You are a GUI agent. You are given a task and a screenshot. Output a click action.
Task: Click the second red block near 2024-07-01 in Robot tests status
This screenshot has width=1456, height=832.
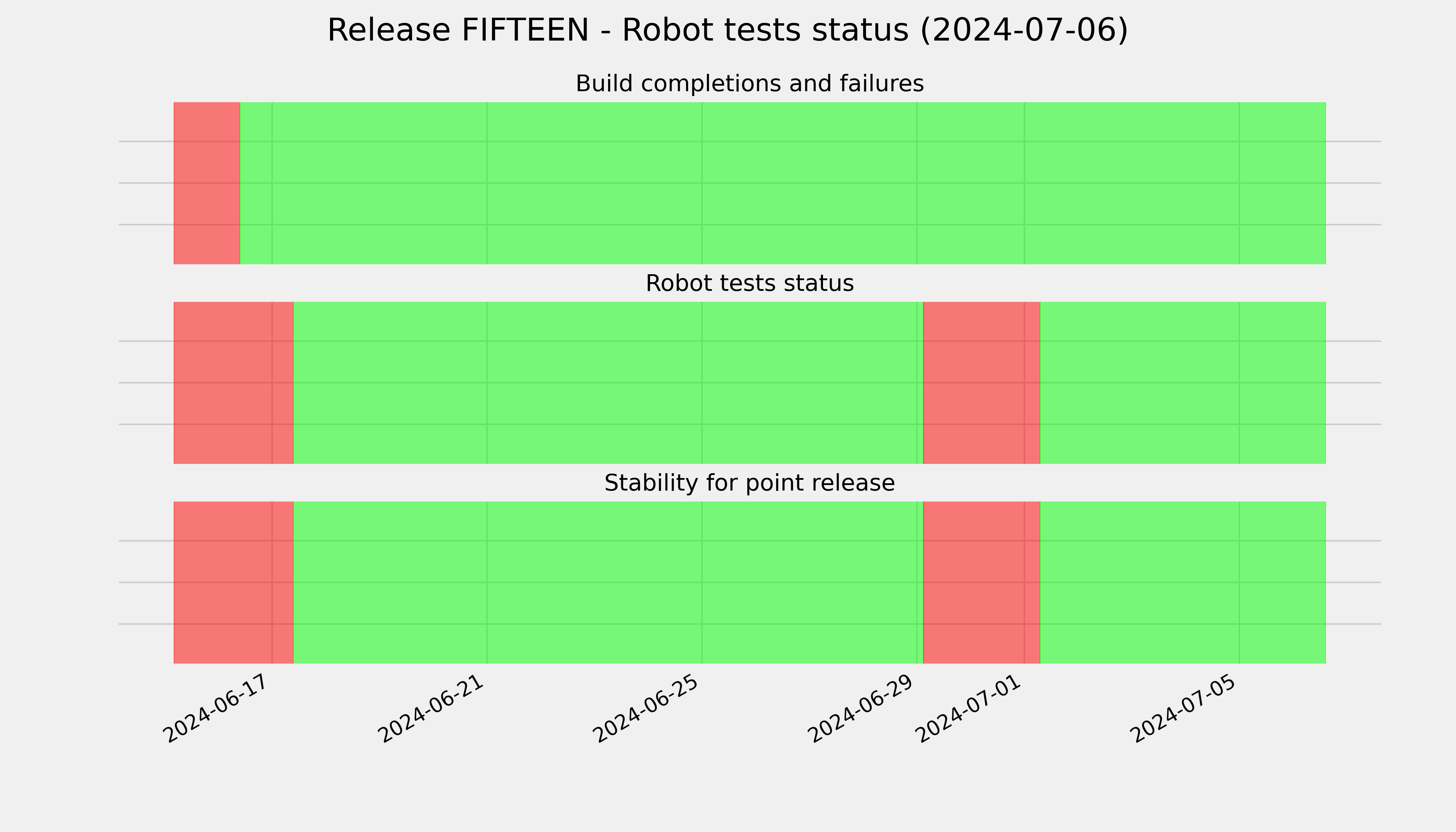(982, 383)
